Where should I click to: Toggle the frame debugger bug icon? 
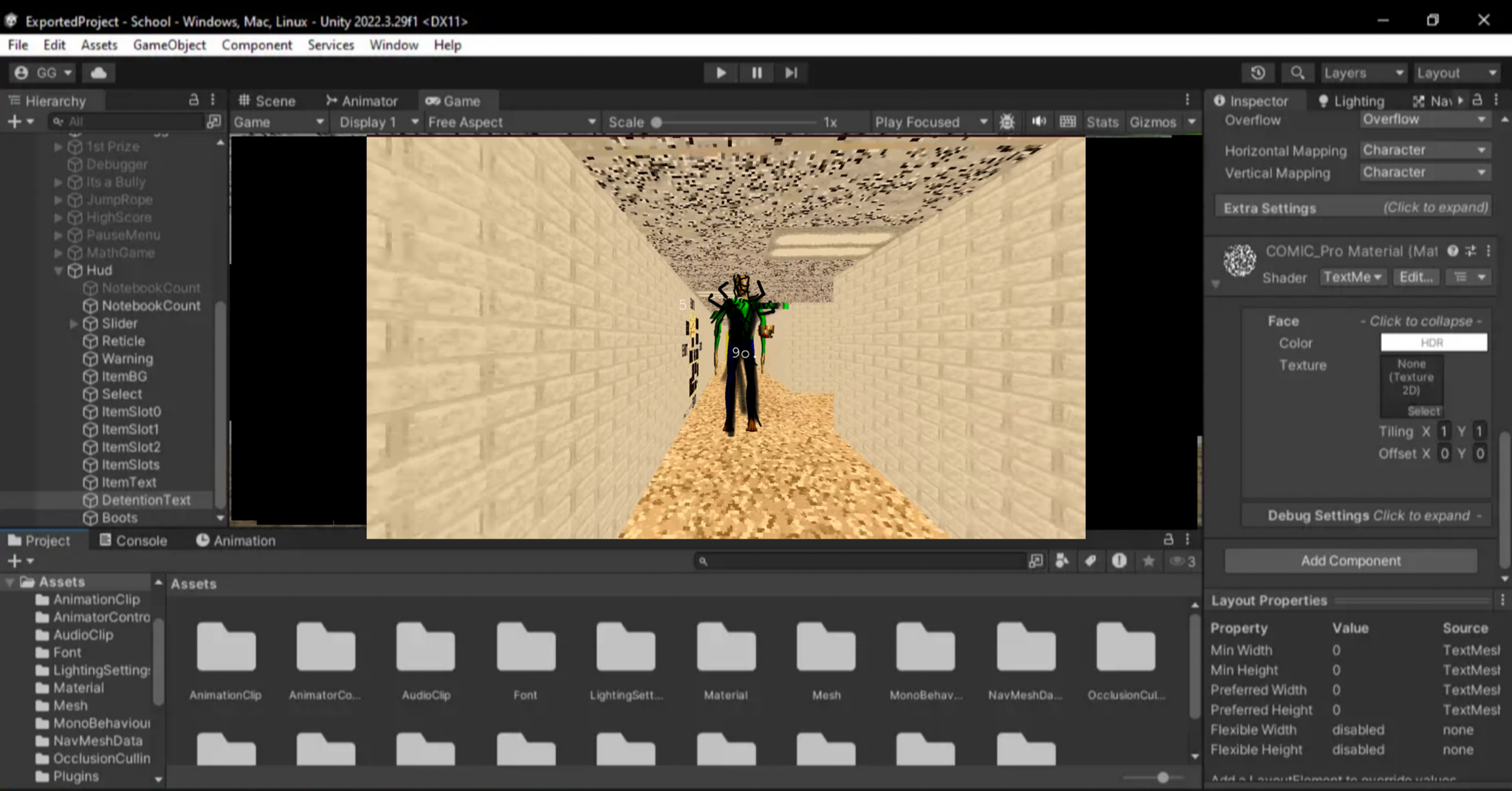1007,122
